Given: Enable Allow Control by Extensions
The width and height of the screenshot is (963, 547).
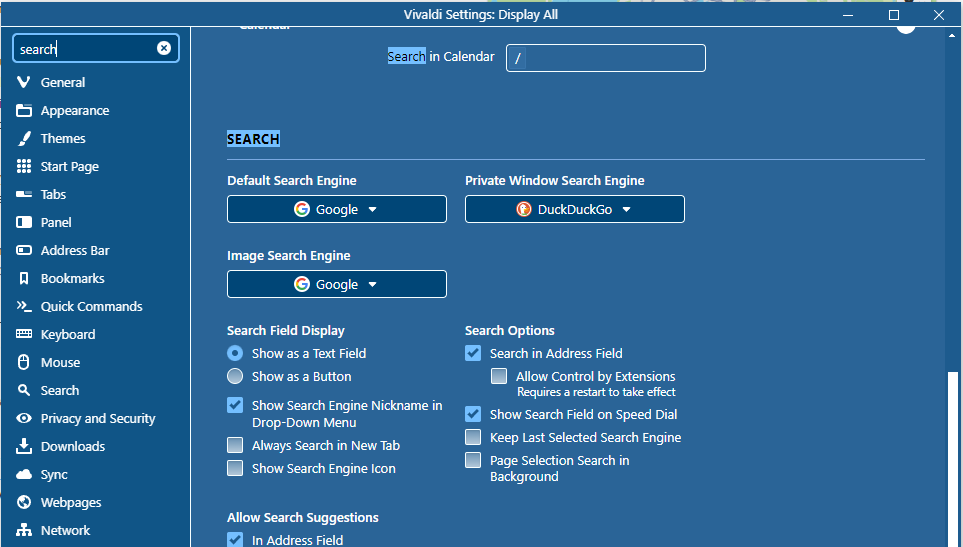Looking at the screenshot, I should tap(499, 376).
